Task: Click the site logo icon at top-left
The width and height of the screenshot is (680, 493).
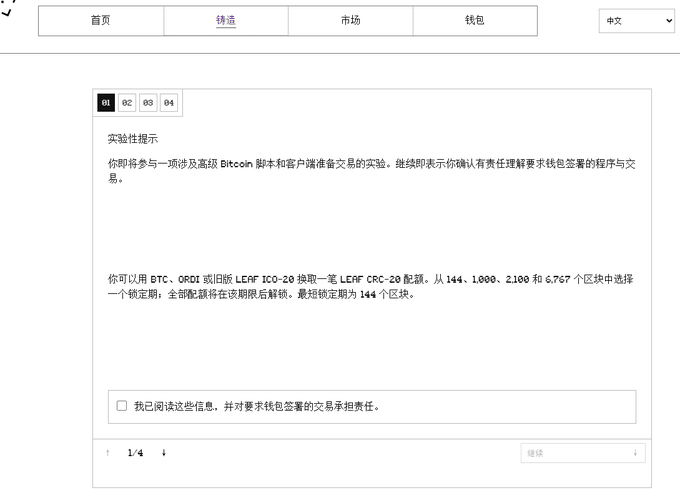Action: [x=10, y=8]
